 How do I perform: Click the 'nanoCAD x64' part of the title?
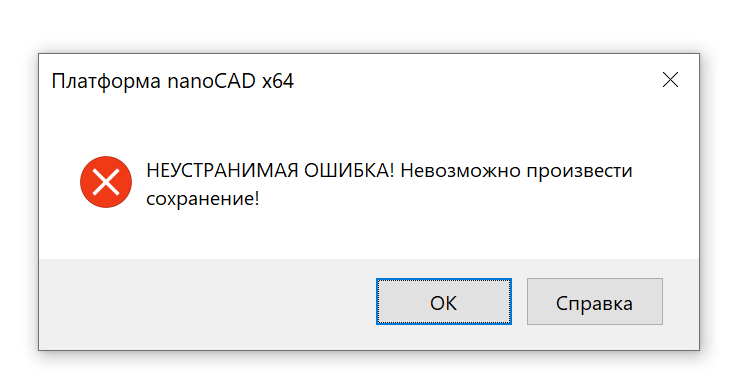click(x=230, y=81)
